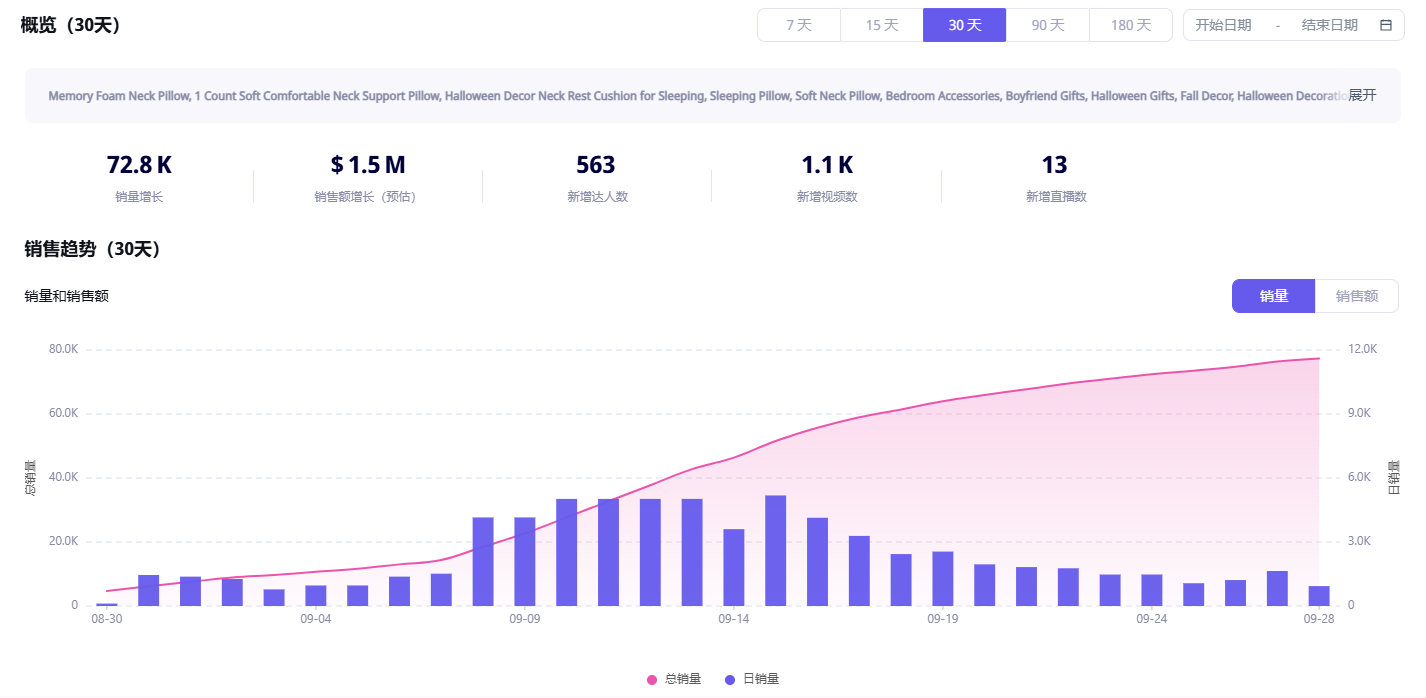Click the calendar icon in date picker
Image resolution: width=1426 pixels, height=698 pixels.
click(x=1385, y=25)
